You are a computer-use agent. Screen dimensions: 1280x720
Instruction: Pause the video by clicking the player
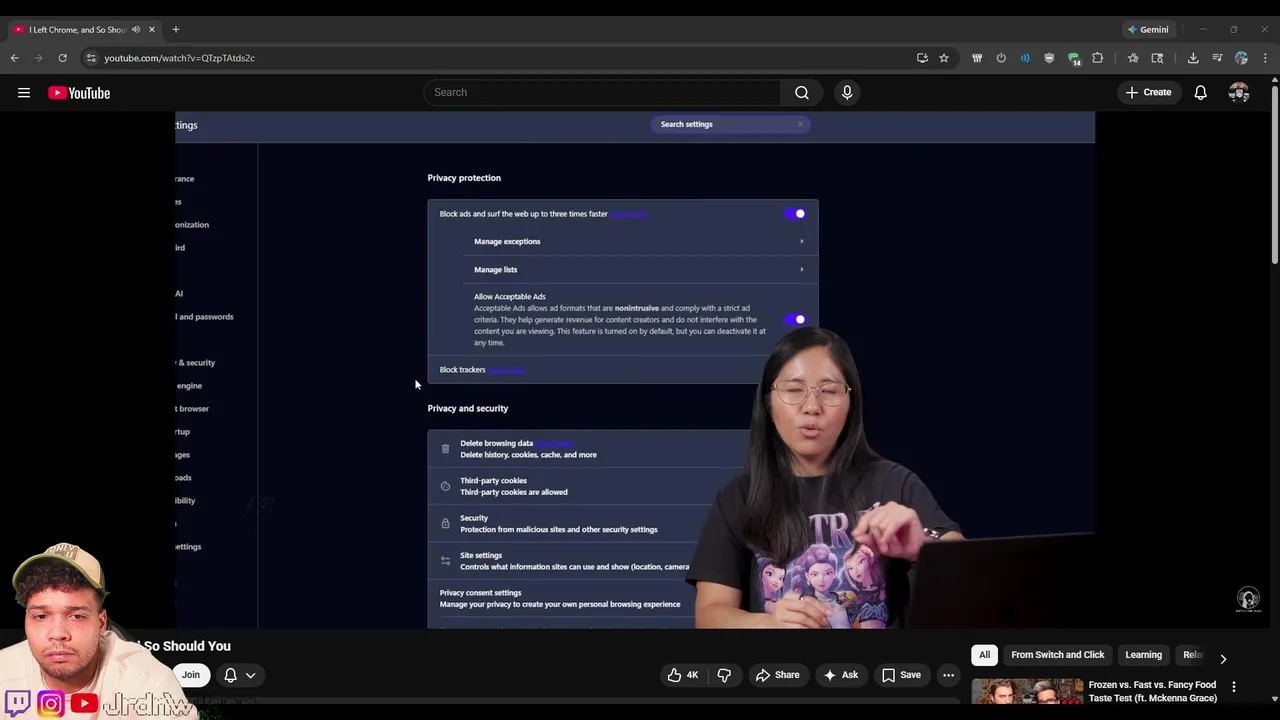point(635,370)
